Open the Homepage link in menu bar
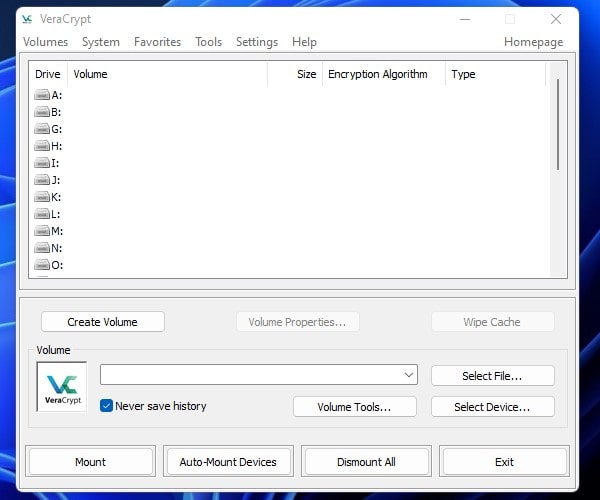The image size is (600, 500). click(x=533, y=42)
